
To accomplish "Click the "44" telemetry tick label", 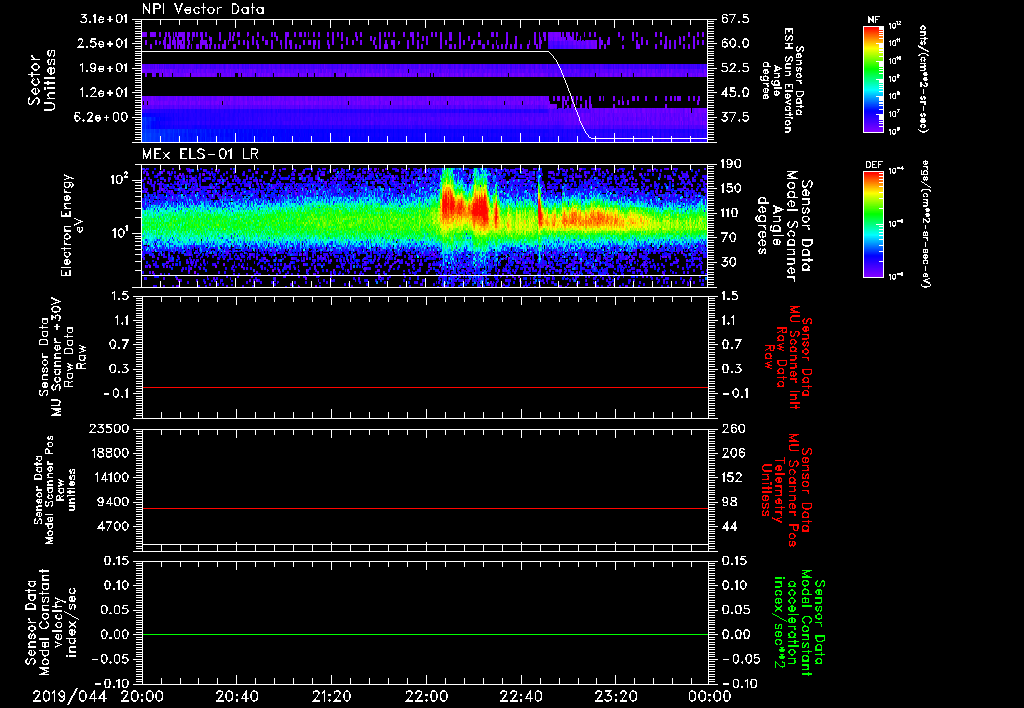I will (728, 526).
